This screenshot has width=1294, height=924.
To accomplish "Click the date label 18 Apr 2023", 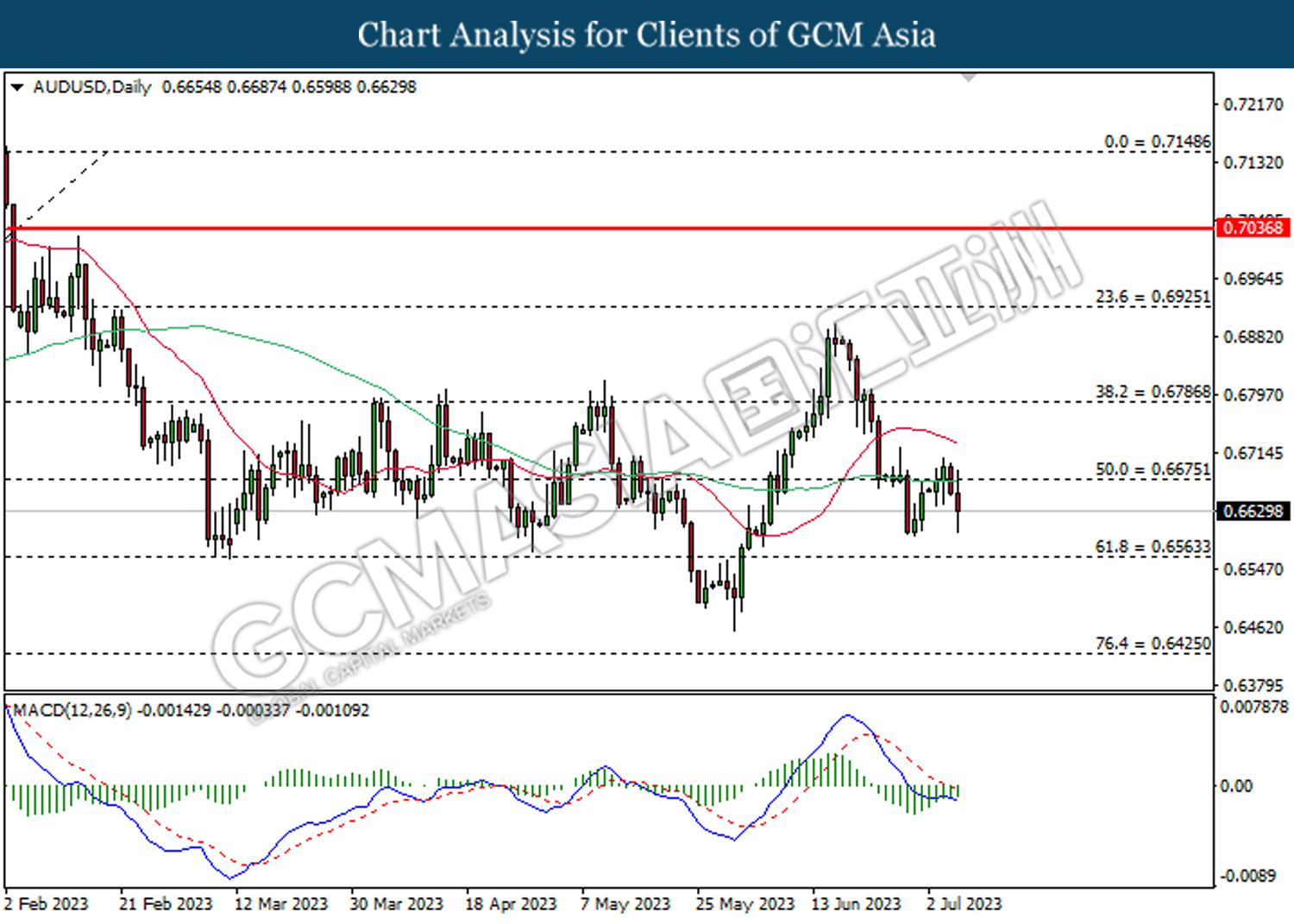I will [511, 903].
